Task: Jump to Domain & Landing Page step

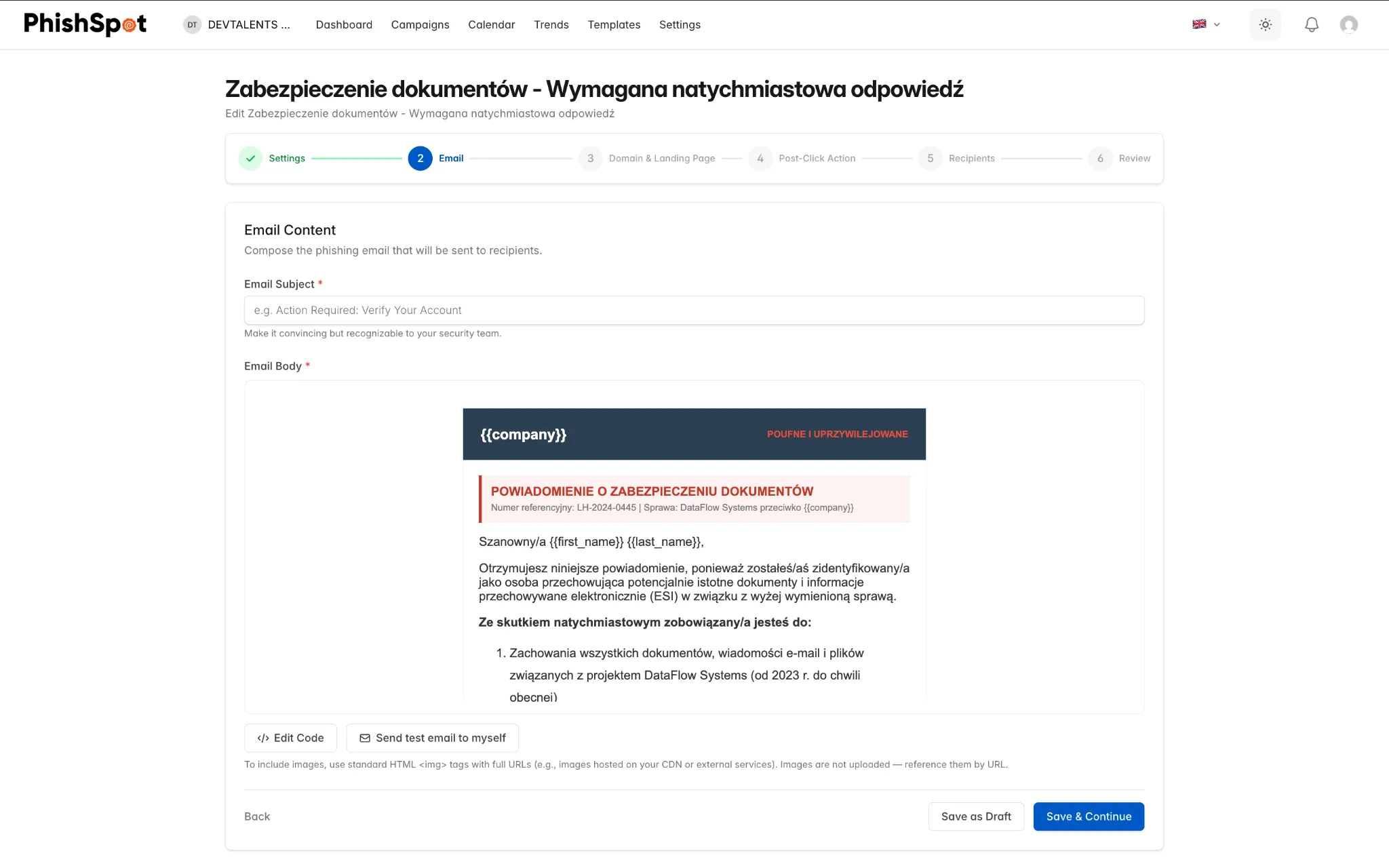Action: (x=662, y=158)
